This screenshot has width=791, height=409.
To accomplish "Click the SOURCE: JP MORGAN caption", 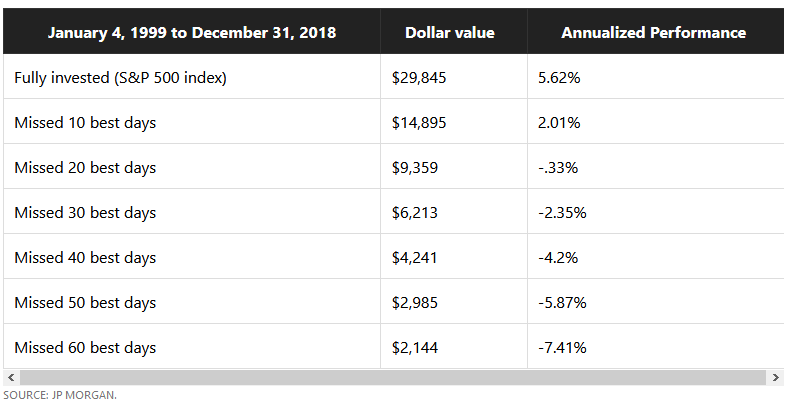I will tap(60, 396).
